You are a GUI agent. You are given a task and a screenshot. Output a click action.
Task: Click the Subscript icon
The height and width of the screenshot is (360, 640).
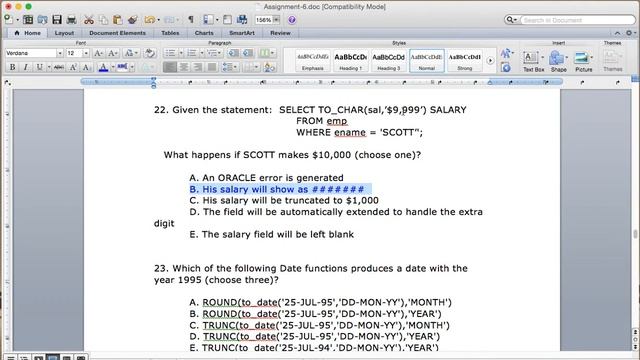pos(86,67)
